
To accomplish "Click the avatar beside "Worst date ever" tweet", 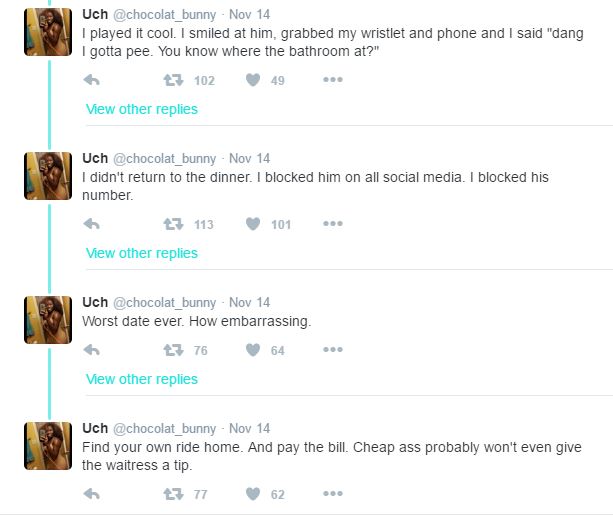I will click(48, 320).
